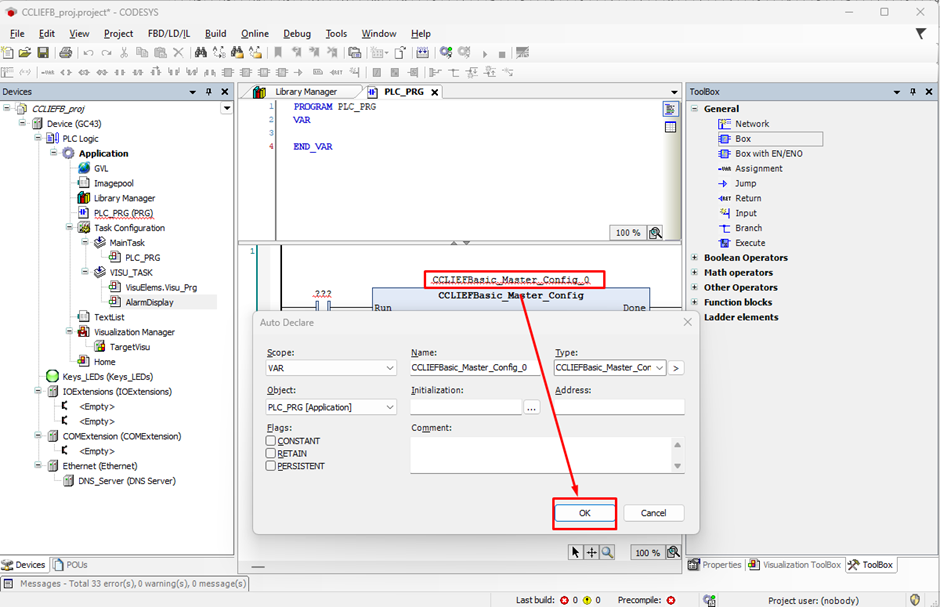Screen dimensions: 940x607
Task: Collapse the General toolbox group
Action: (694, 108)
